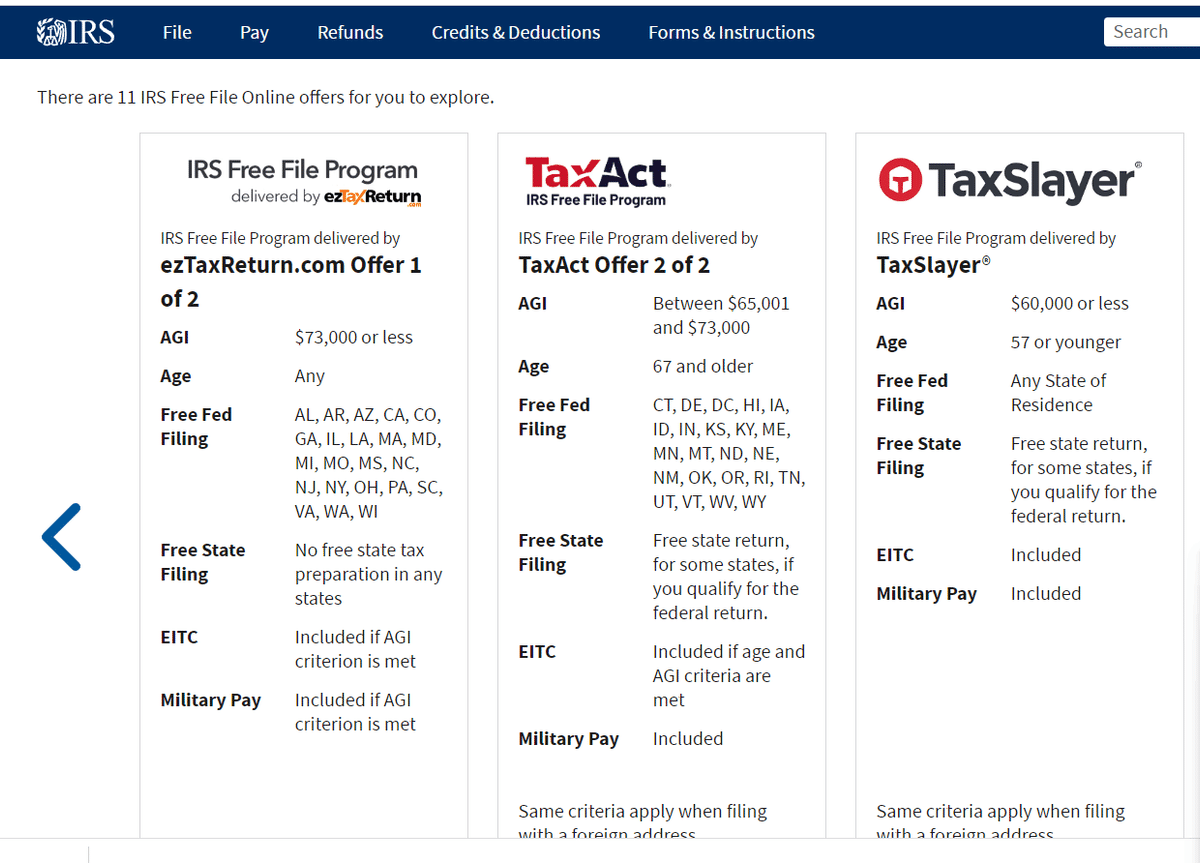Click TaxSlayer 'AGI' label
1200x863 pixels.
pyautogui.click(x=891, y=303)
